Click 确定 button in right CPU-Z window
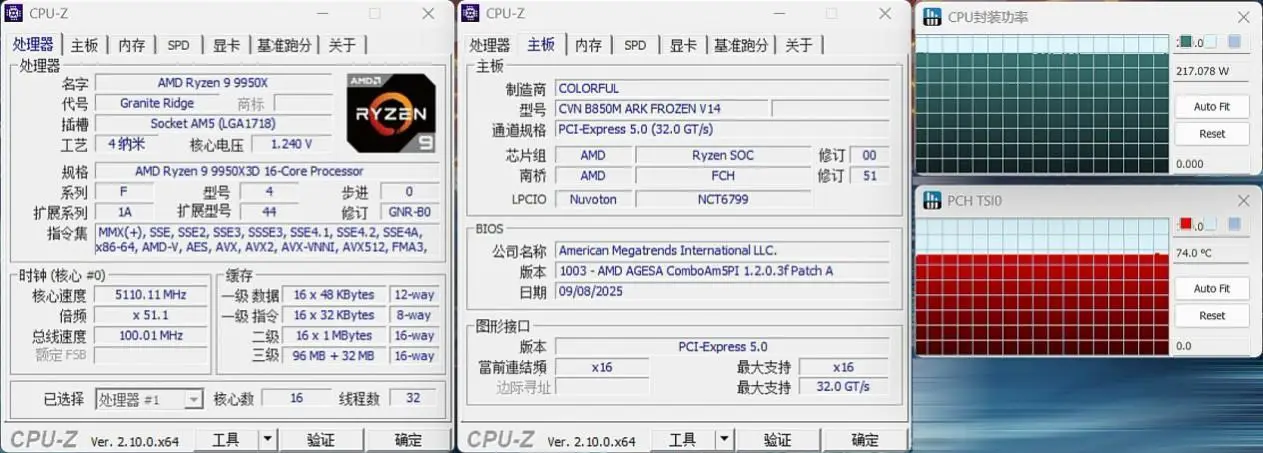1263x453 pixels. pos(865,440)
